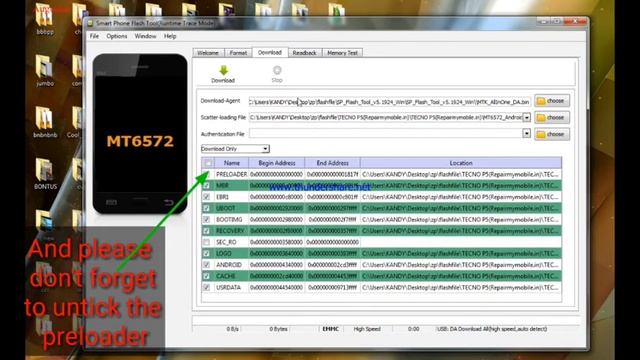Untick the UBOOT checkbox
640x360 pixels.
207,208
